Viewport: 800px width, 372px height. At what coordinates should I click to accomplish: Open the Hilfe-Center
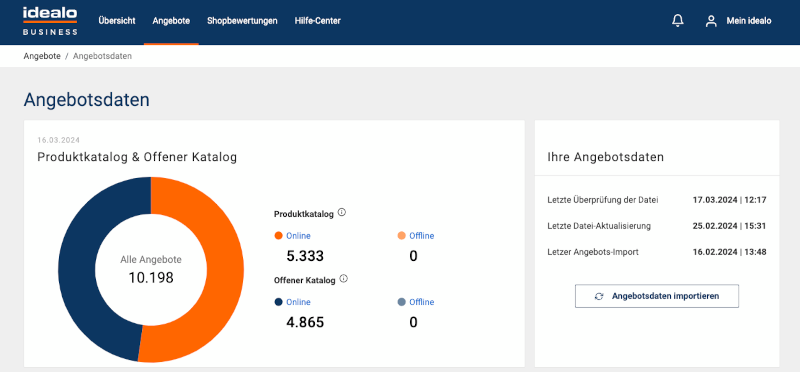(x=317, y=21)
